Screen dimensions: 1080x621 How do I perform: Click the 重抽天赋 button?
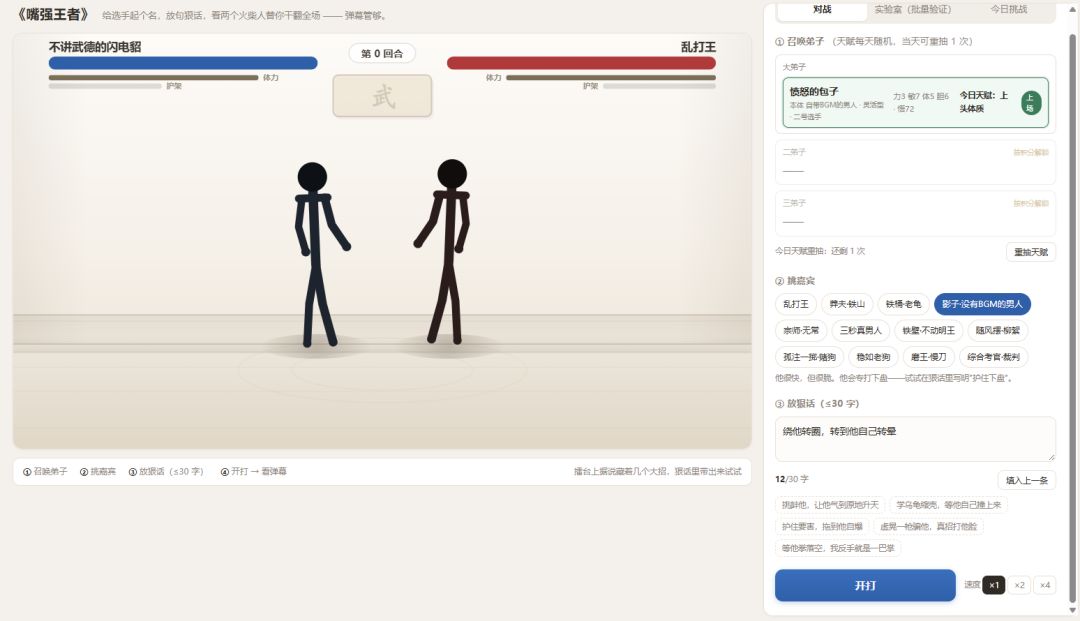1030,252
